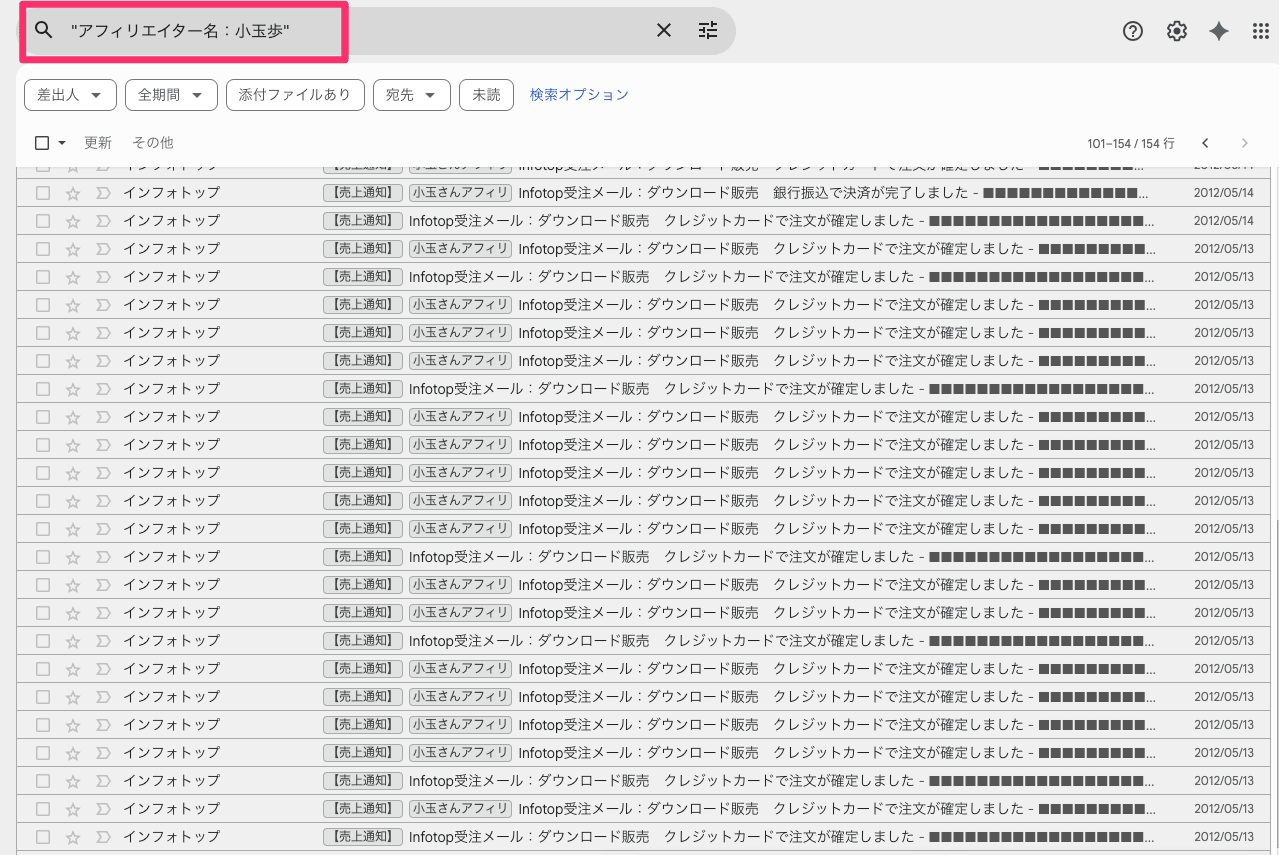Expand the 宛先 recipient dropdown
This screenshot has height=855, width=1279.
tap(411, 95)
